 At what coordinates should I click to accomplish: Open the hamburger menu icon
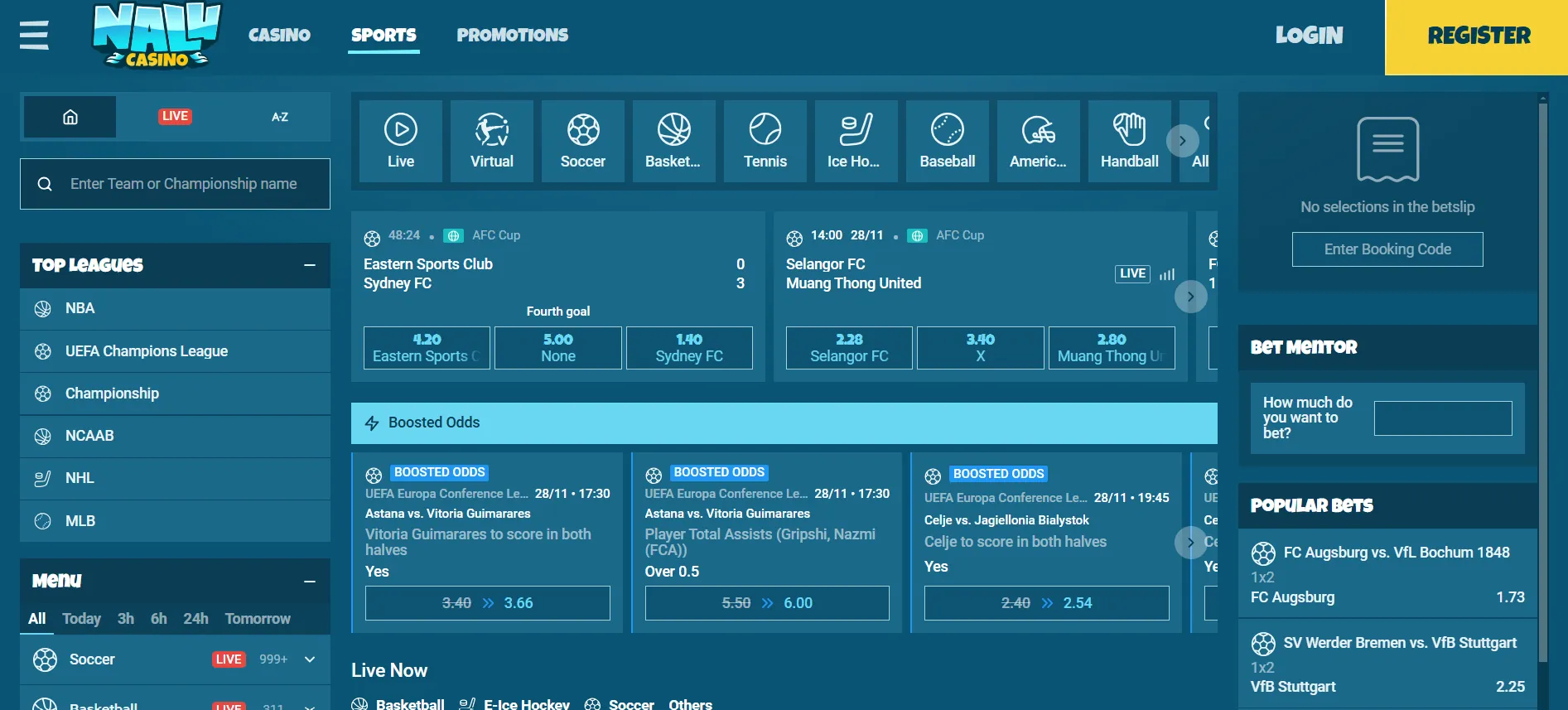(34, 35)
